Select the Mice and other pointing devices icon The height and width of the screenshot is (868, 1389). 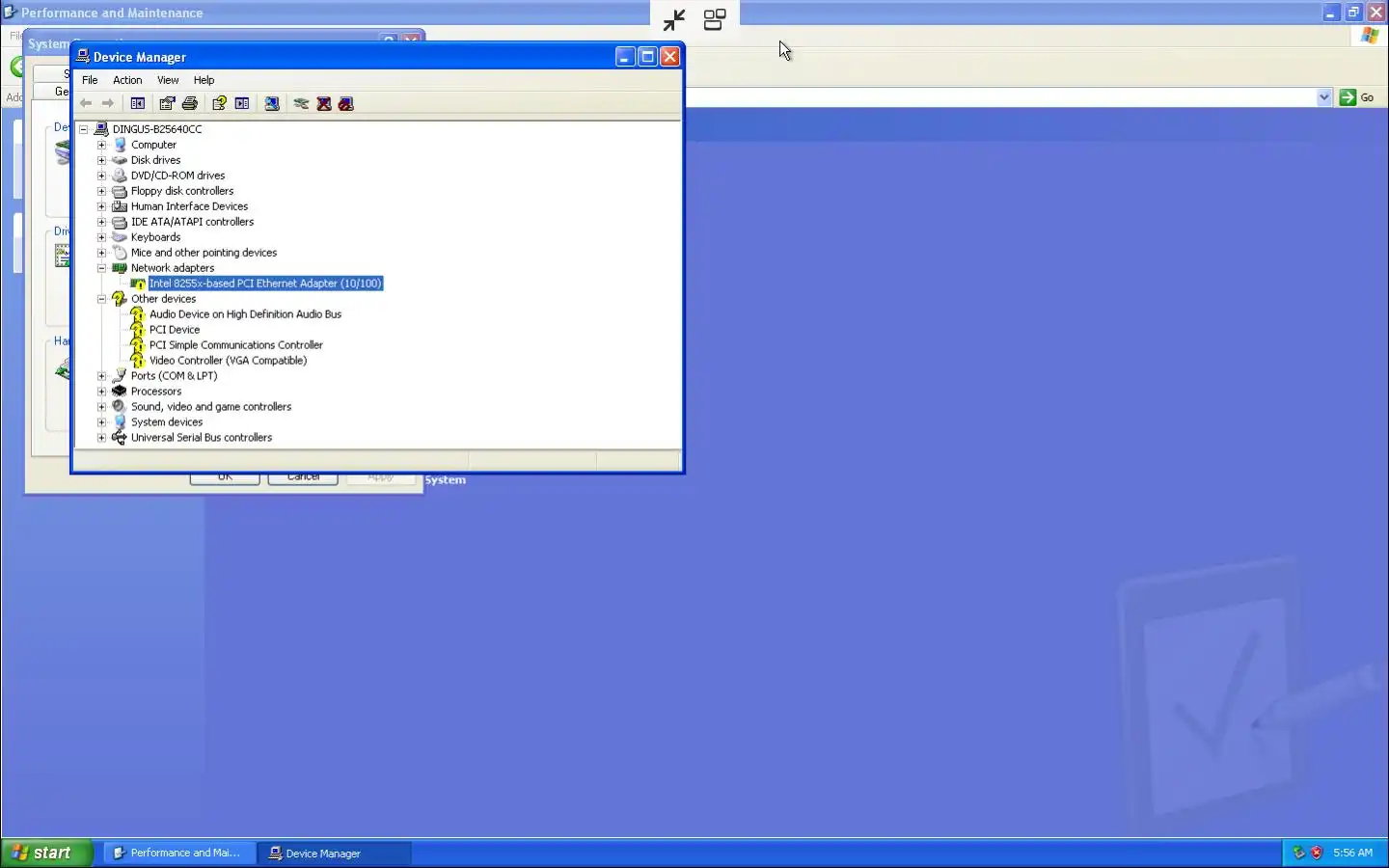(120, 253)
